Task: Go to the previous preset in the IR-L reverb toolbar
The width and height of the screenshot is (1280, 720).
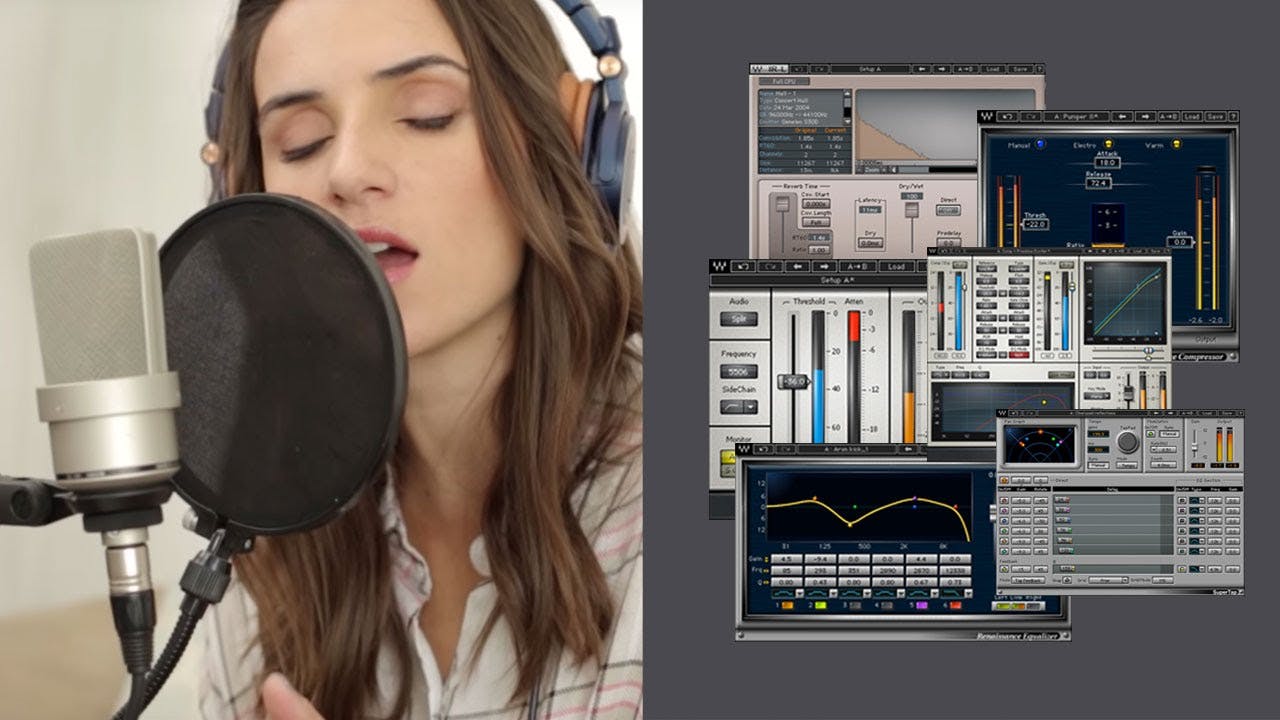Action: (x=922, y=69)
